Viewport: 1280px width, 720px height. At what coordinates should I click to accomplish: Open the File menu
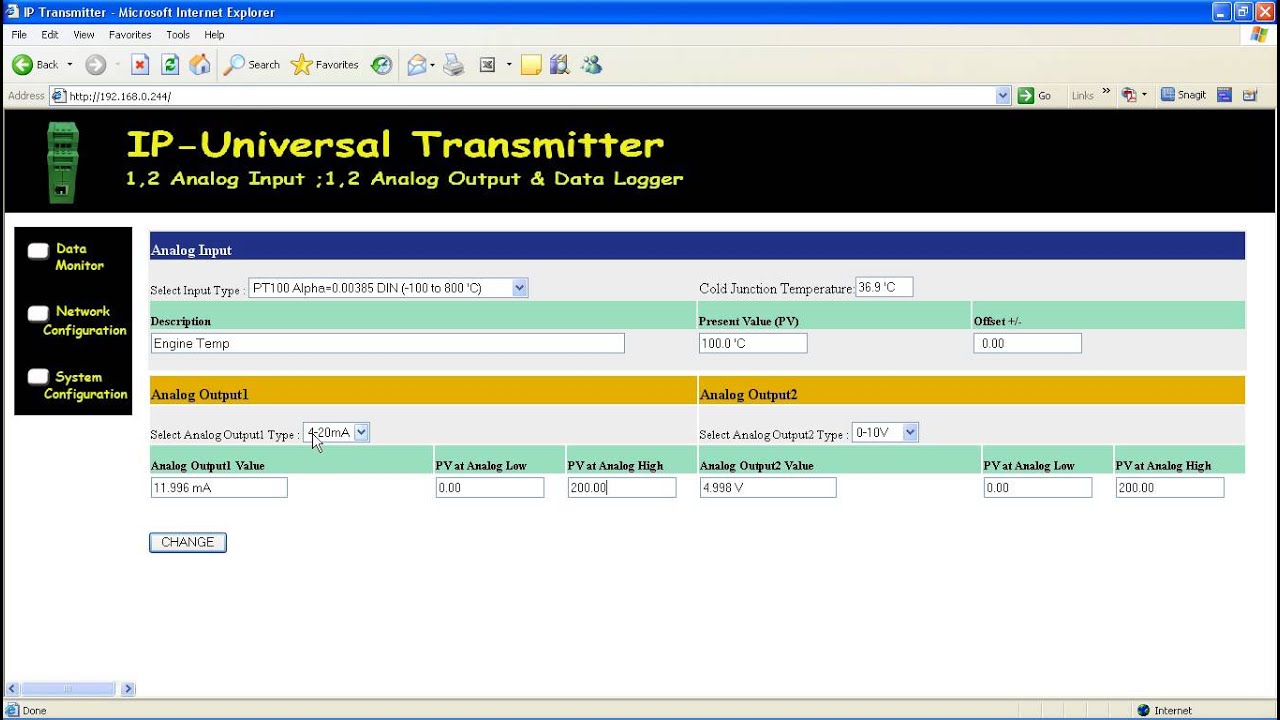(x=19, y=35)
